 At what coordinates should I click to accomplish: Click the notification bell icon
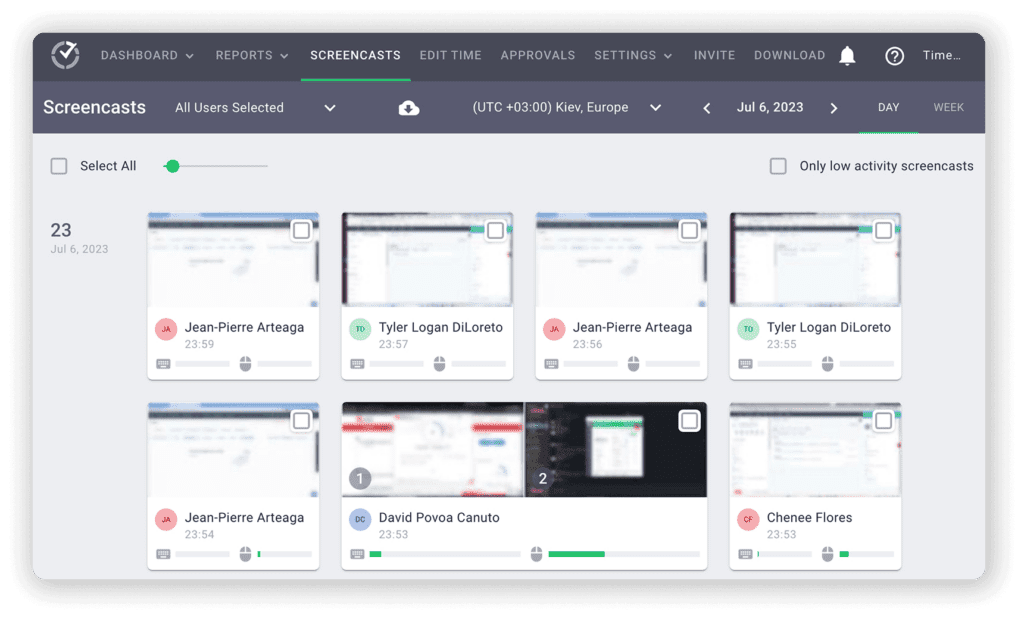(847, 56)
